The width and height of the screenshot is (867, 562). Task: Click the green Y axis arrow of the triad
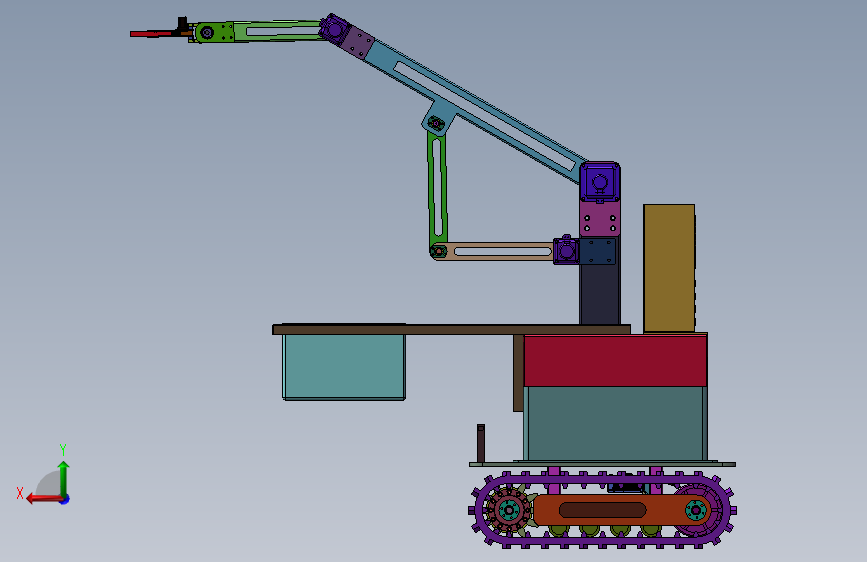(x=64, y=479)
